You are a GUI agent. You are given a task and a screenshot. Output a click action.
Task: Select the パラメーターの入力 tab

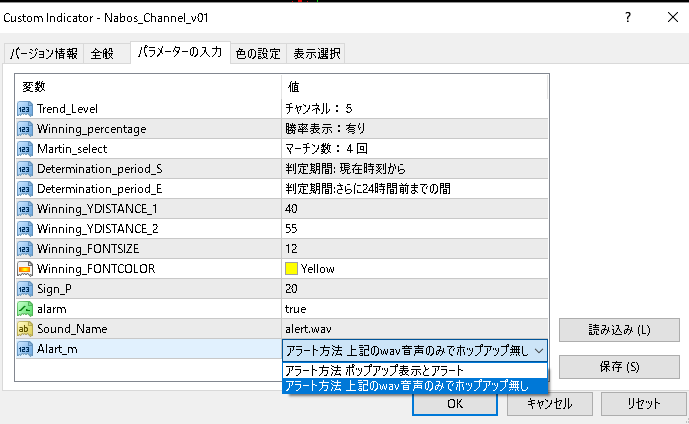(180, 52)
